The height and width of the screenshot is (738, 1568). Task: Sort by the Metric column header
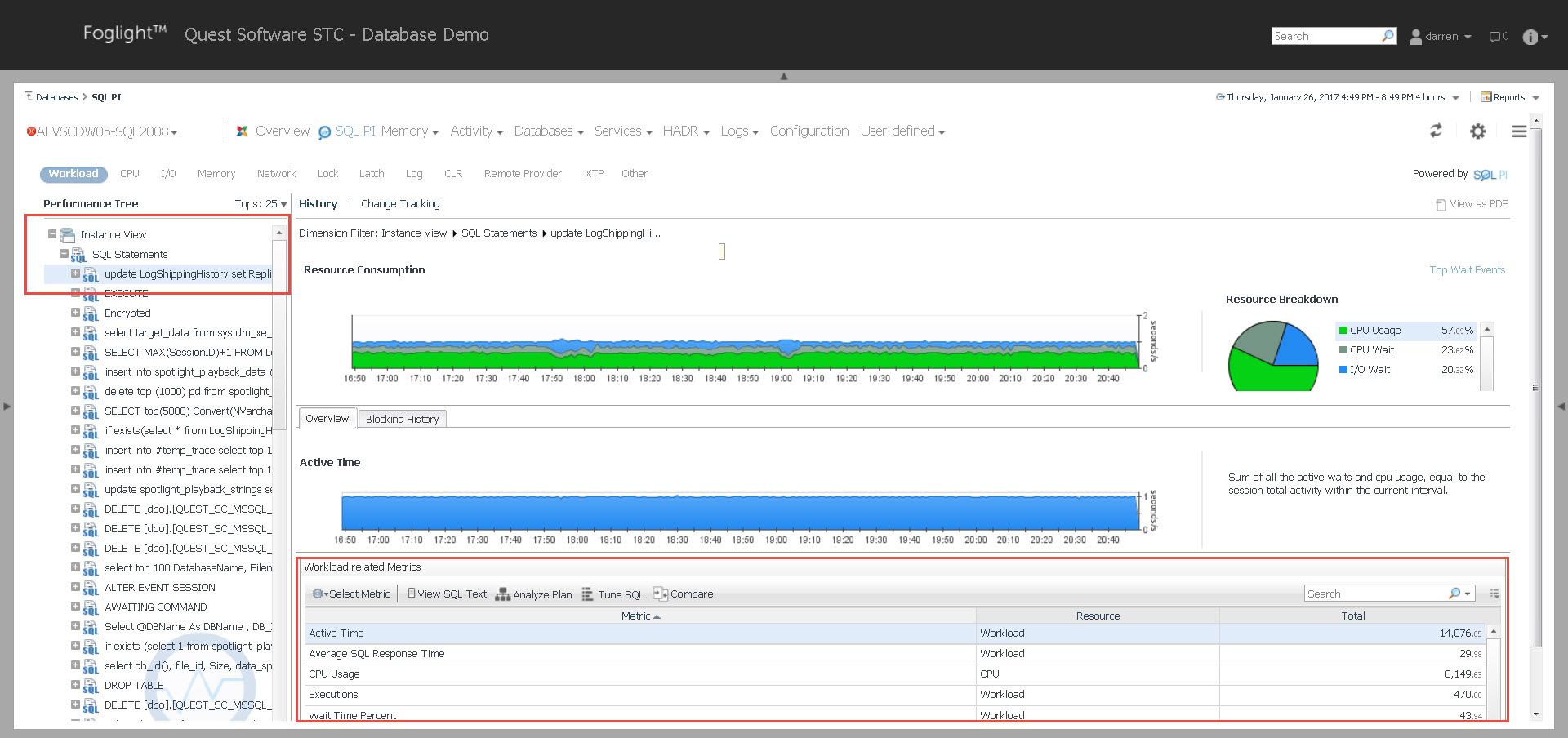tap(640, 616)
